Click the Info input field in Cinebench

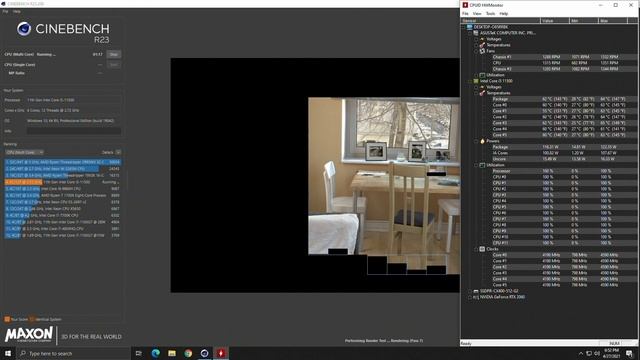[74, 131]
